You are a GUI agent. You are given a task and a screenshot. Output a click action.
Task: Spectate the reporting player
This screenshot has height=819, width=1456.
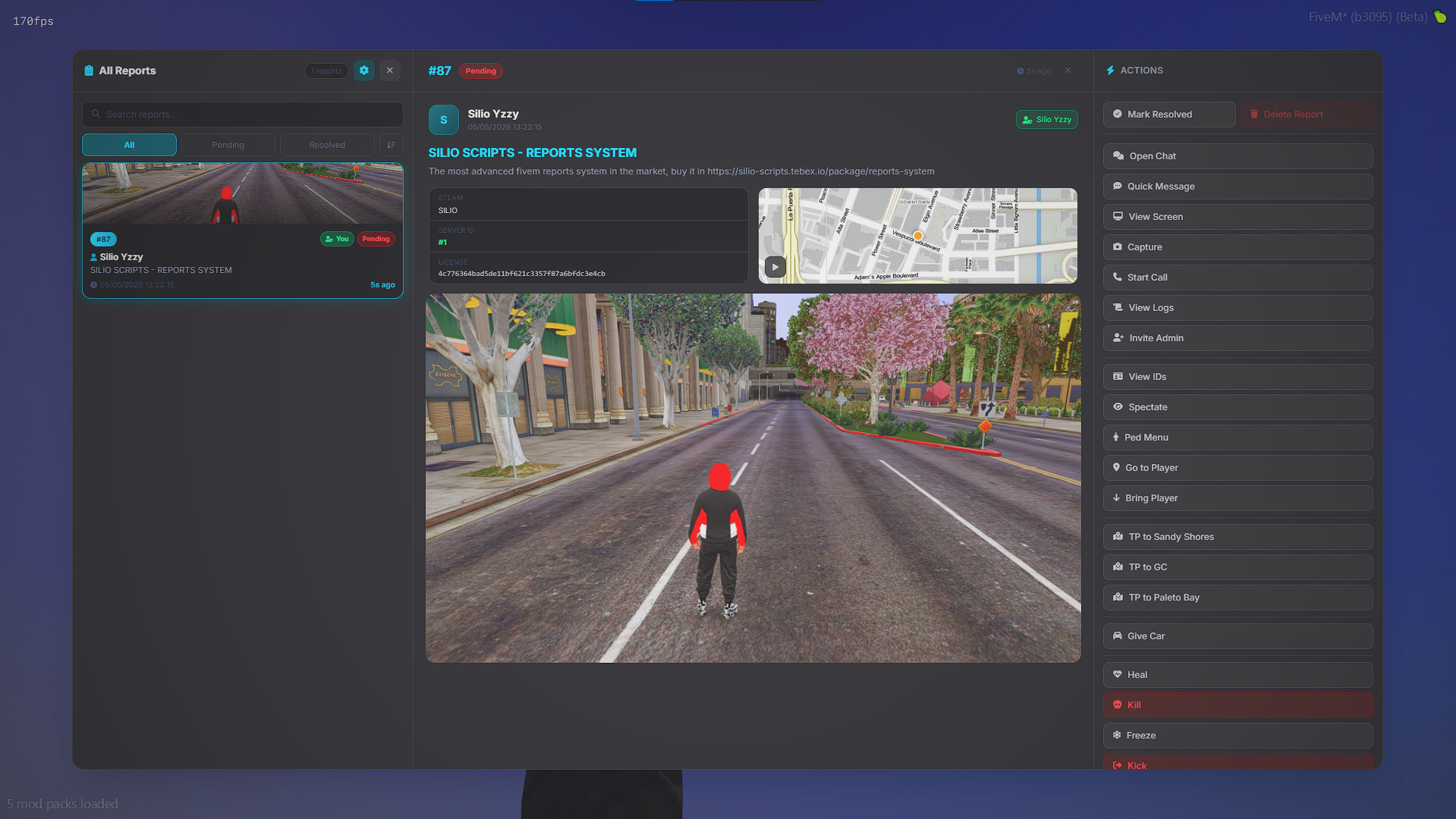coord(1238,407)
